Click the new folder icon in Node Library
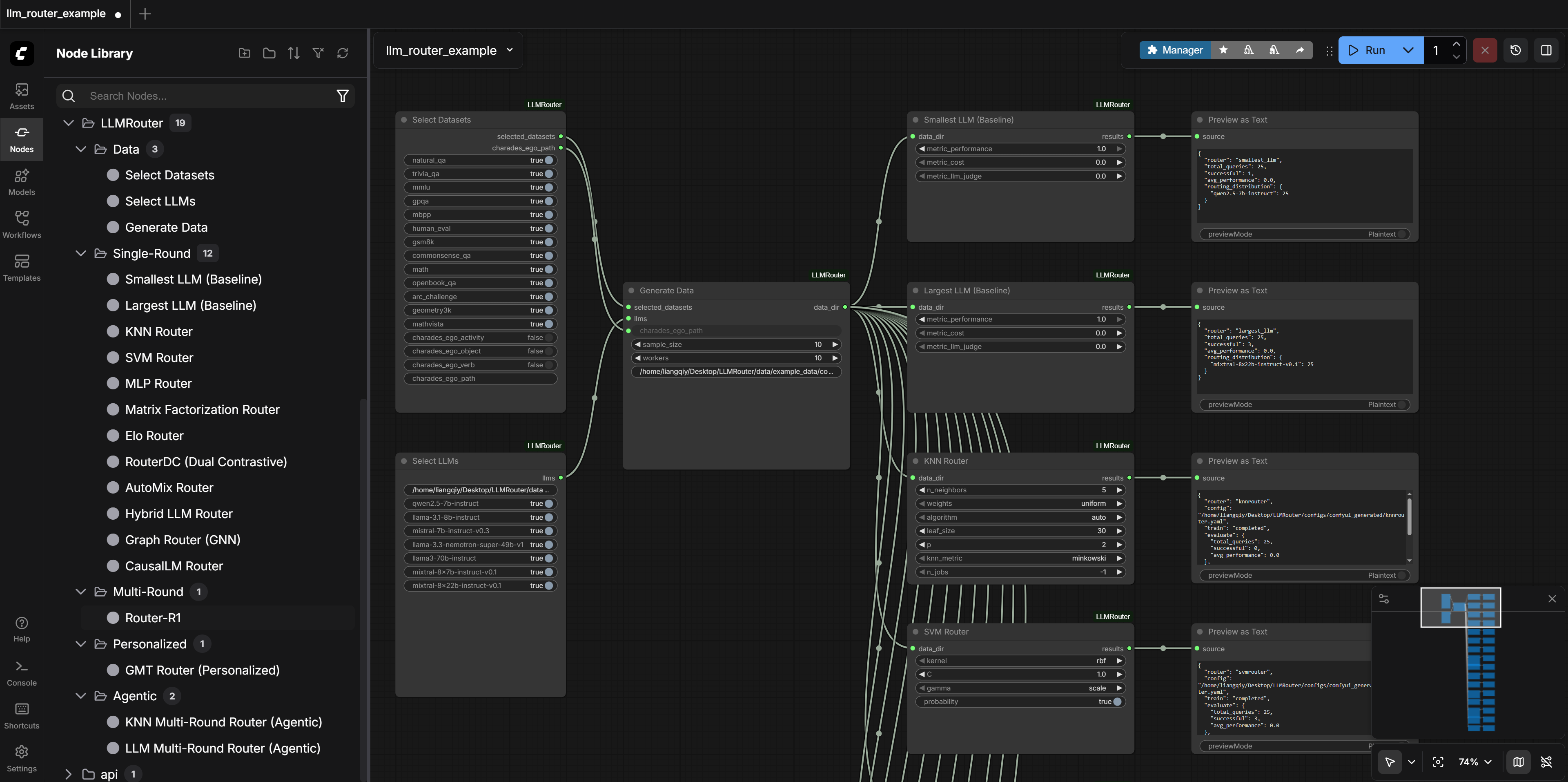Screen dimensions: 1568x782 tap(245, 54)
